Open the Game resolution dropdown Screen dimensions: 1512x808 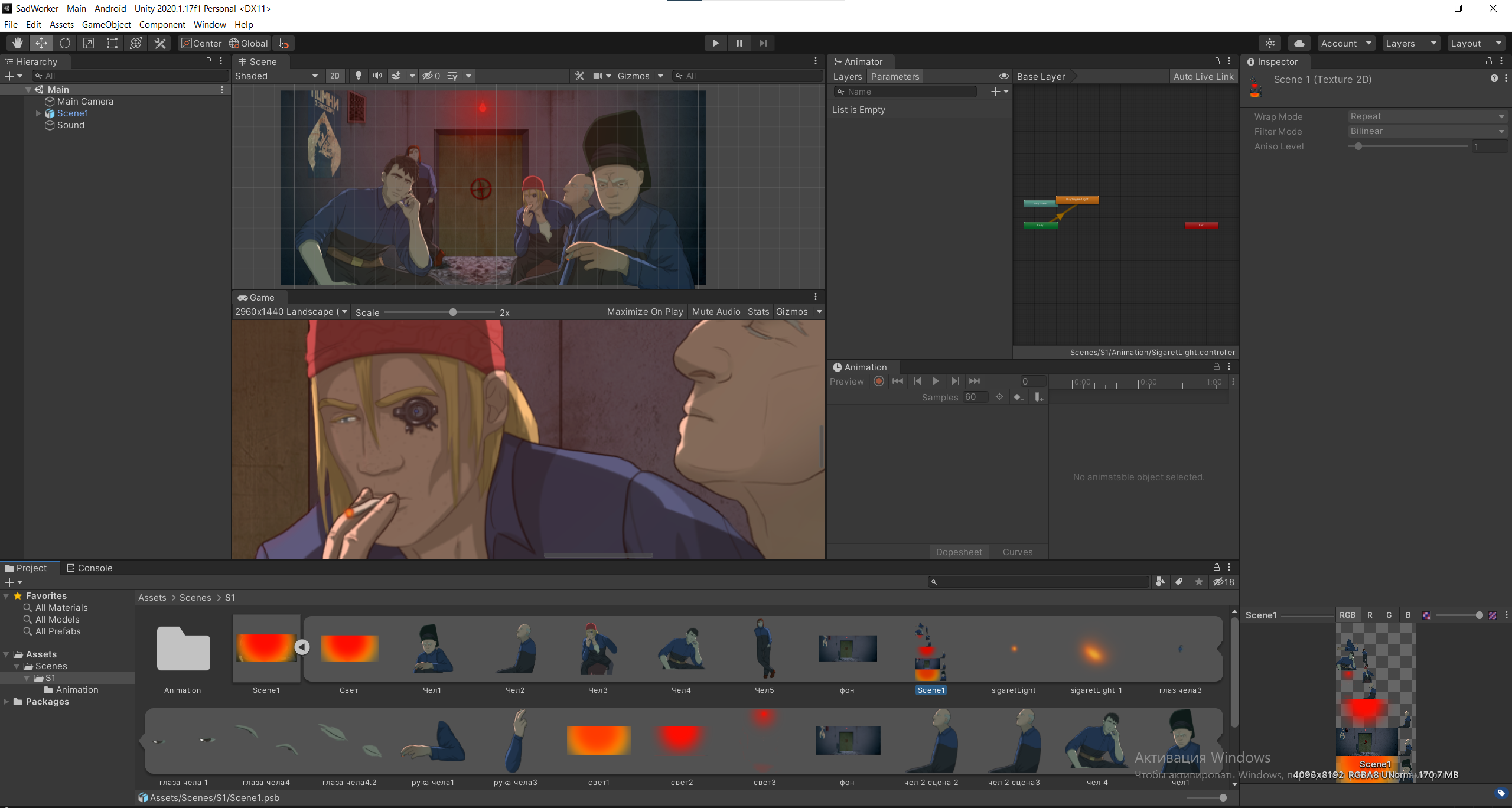pyautogui.click(x=291, y=312)
